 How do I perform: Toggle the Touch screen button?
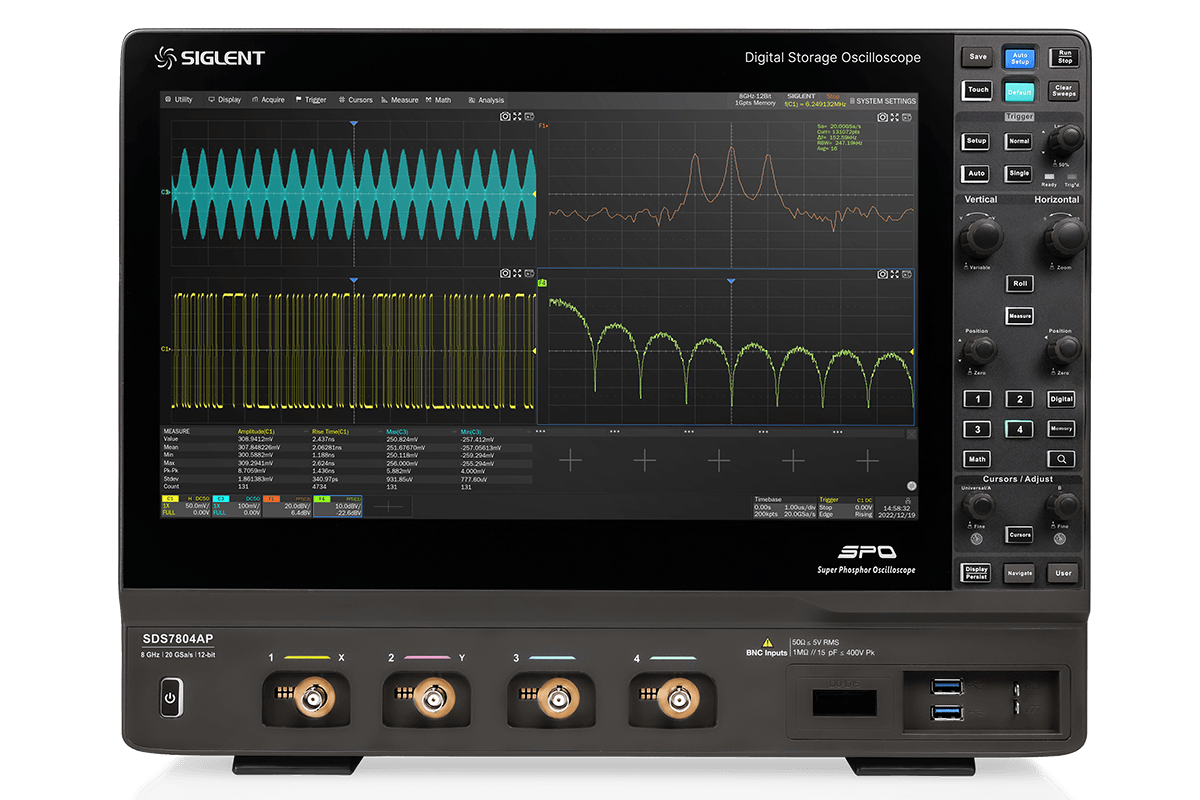pyautogui.click(x=978, y=90)
